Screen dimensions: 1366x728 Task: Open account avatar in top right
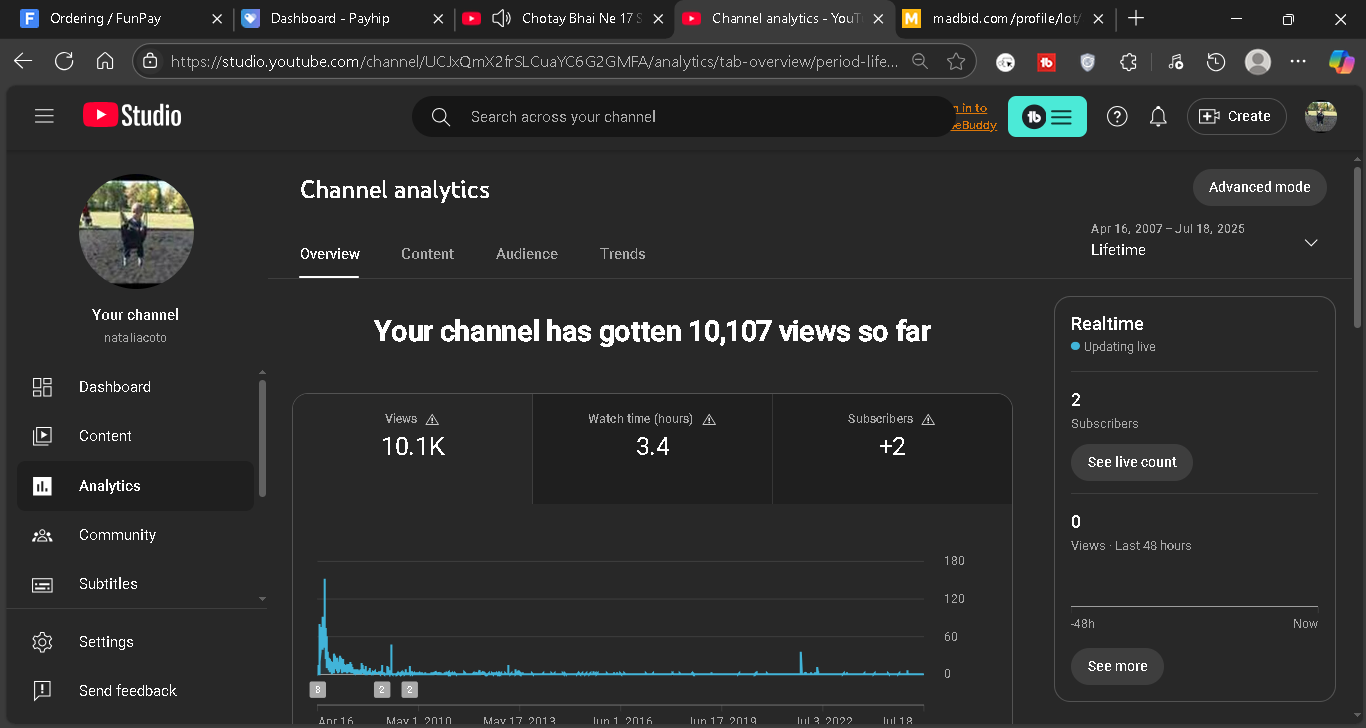click(x=1320, y=117)
